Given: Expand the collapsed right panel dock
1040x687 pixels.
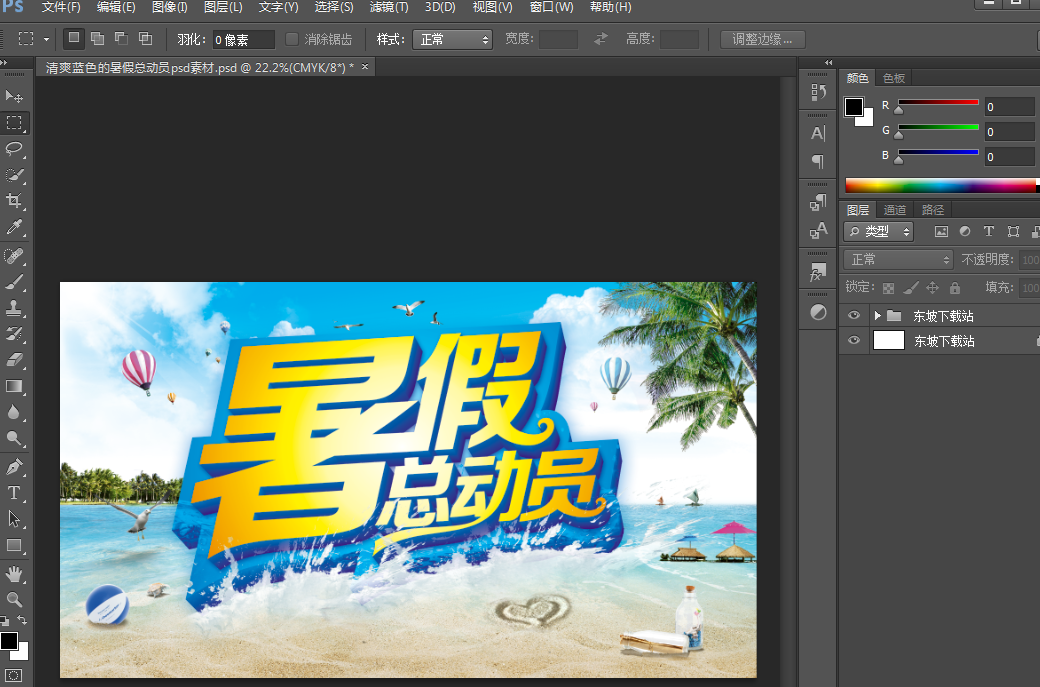Looking at the screenshot, I should [x=828, y=62].
